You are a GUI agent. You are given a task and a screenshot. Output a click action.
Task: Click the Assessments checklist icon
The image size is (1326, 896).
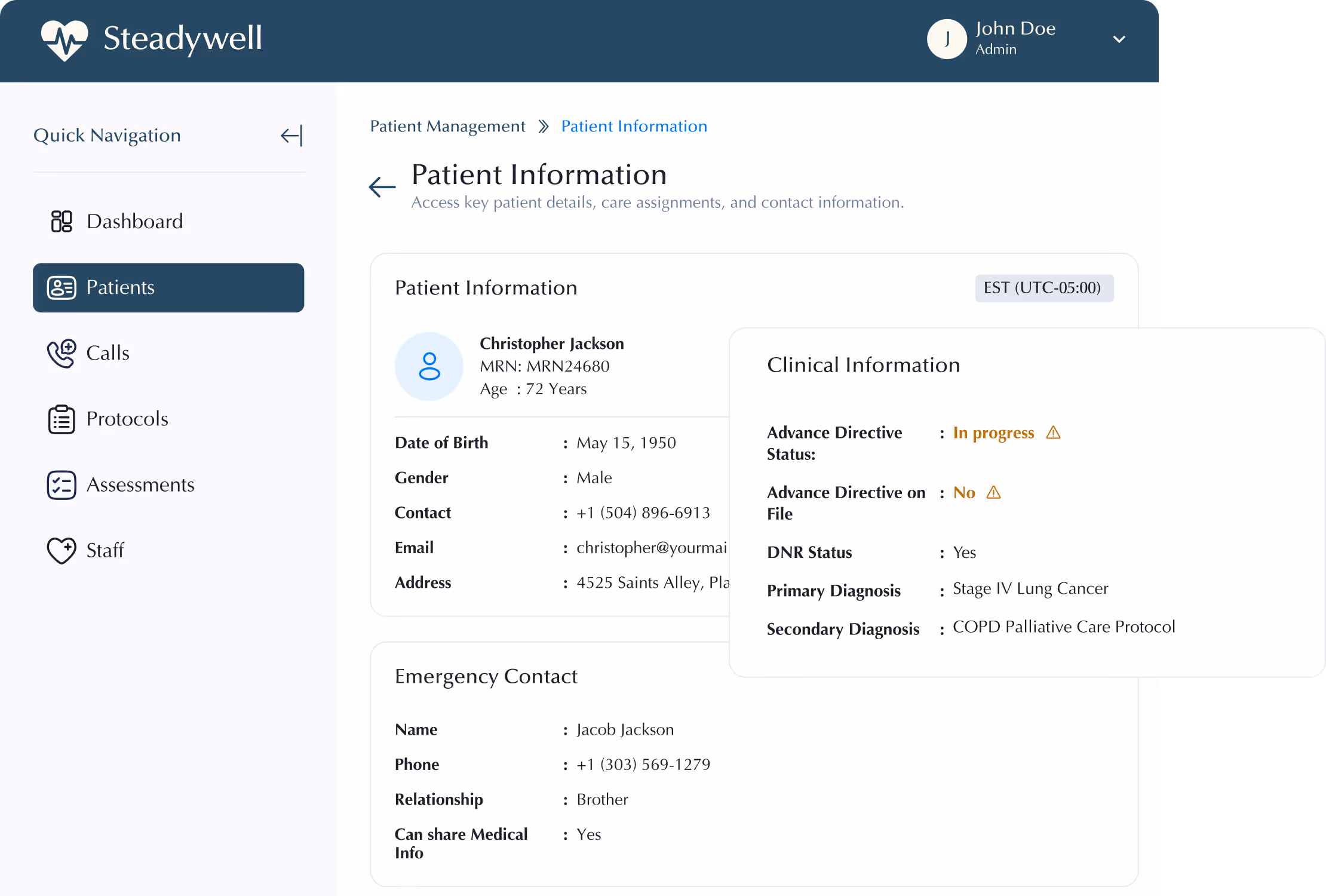click(62, 484)
